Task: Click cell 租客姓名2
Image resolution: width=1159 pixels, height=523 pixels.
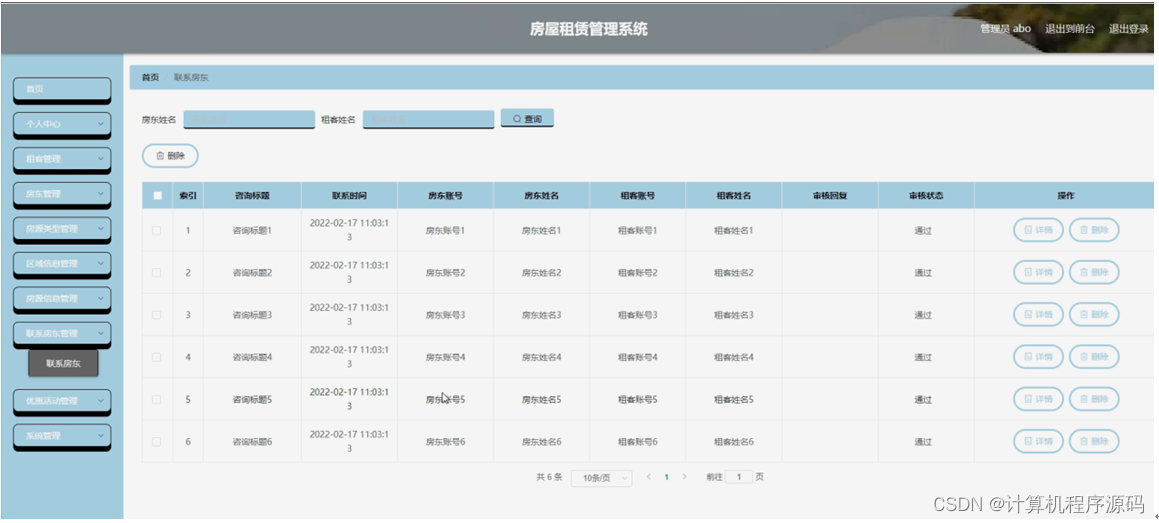Action: 733,273
